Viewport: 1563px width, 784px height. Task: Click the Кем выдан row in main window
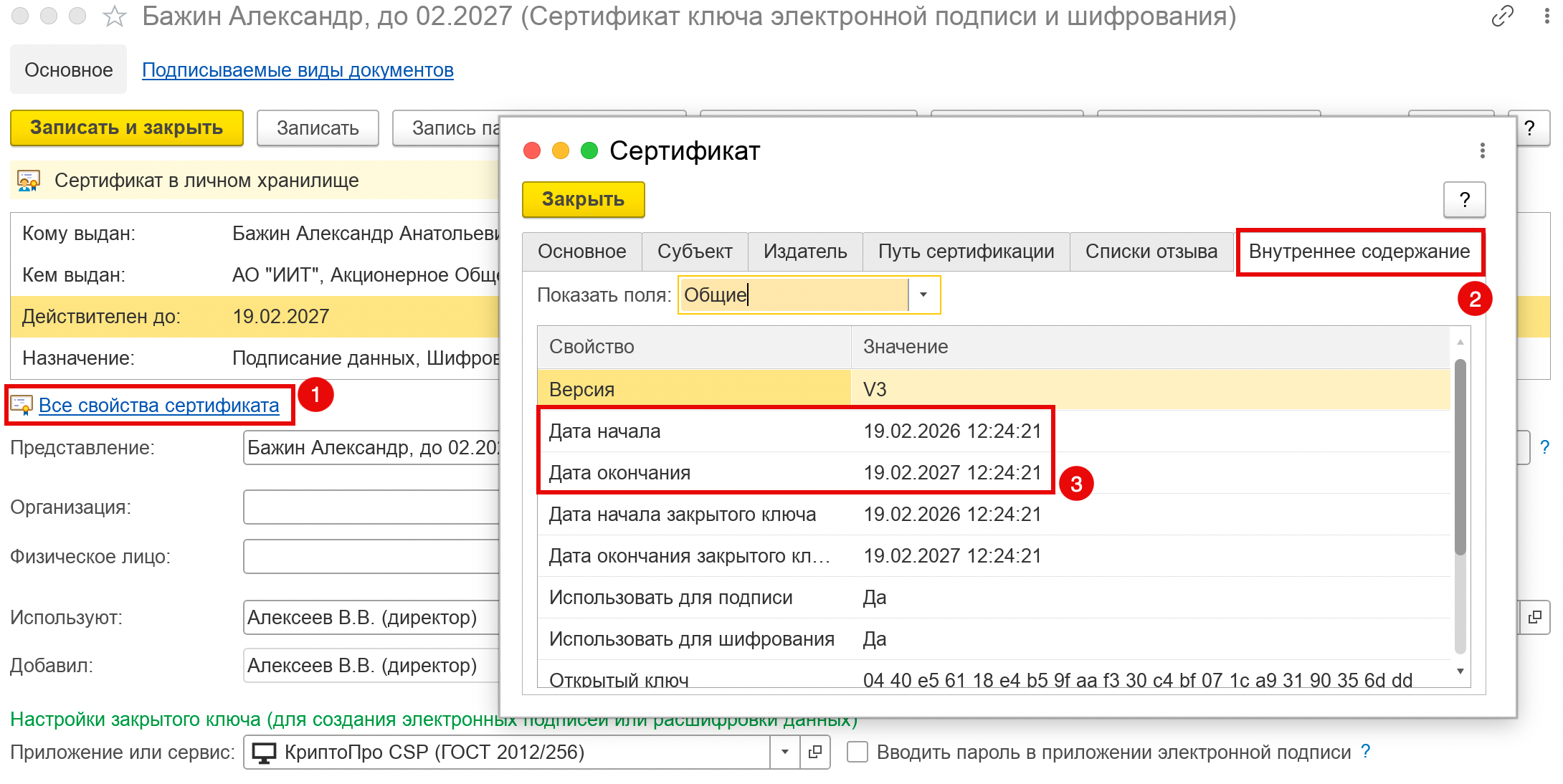pos(255,274)
